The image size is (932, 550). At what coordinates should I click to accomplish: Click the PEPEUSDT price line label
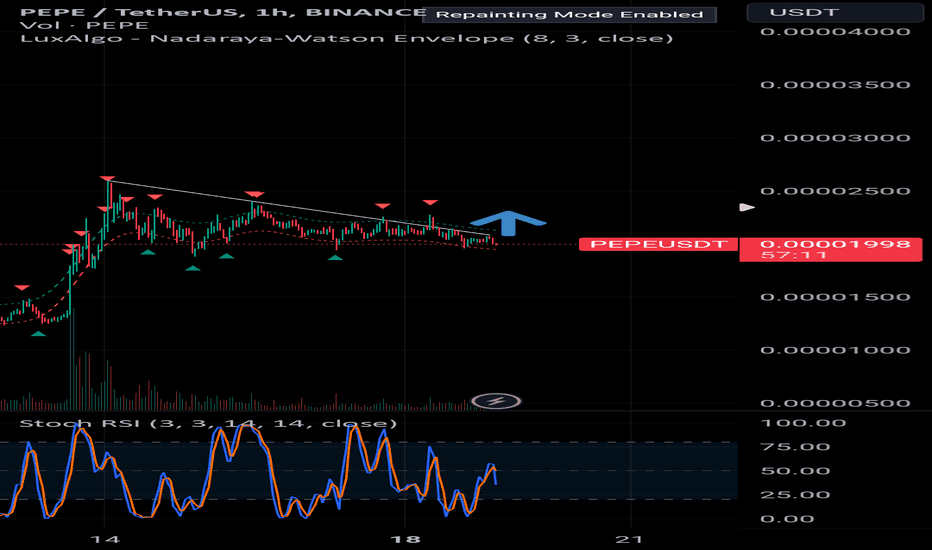[658, 244]
